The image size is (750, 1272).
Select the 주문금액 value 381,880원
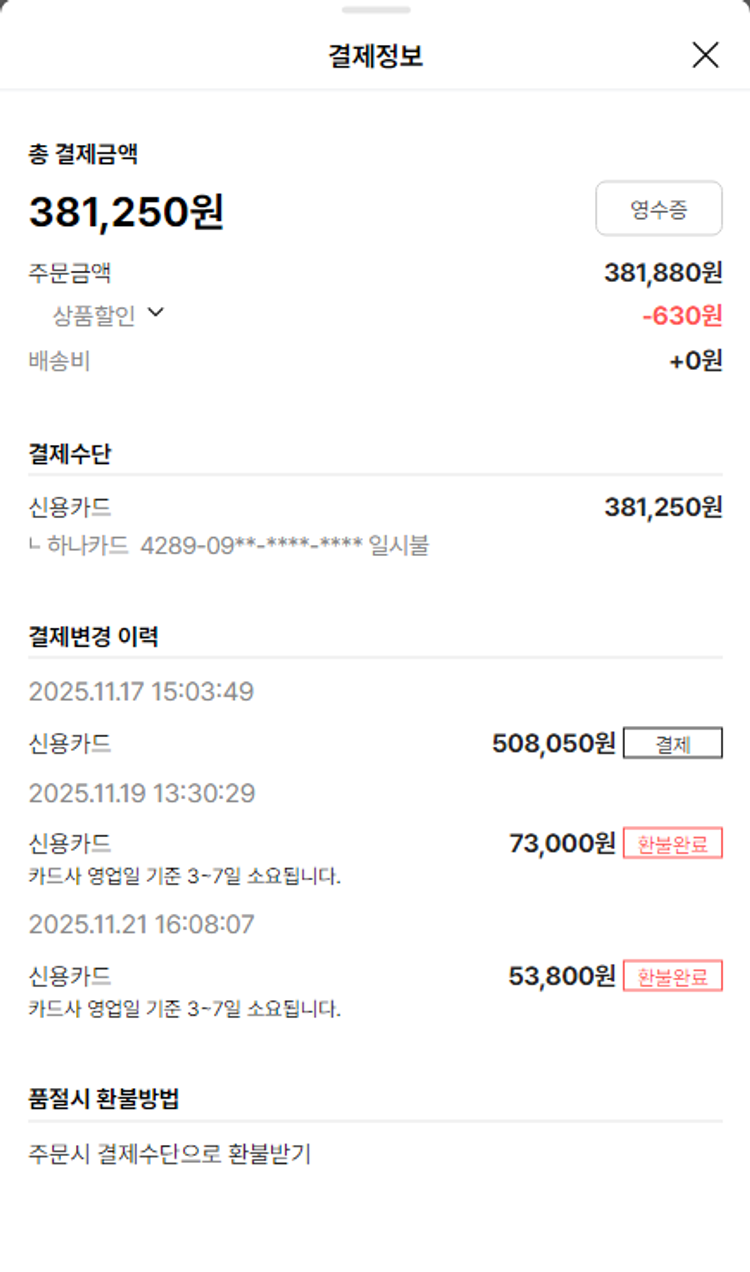pos(662,272)
